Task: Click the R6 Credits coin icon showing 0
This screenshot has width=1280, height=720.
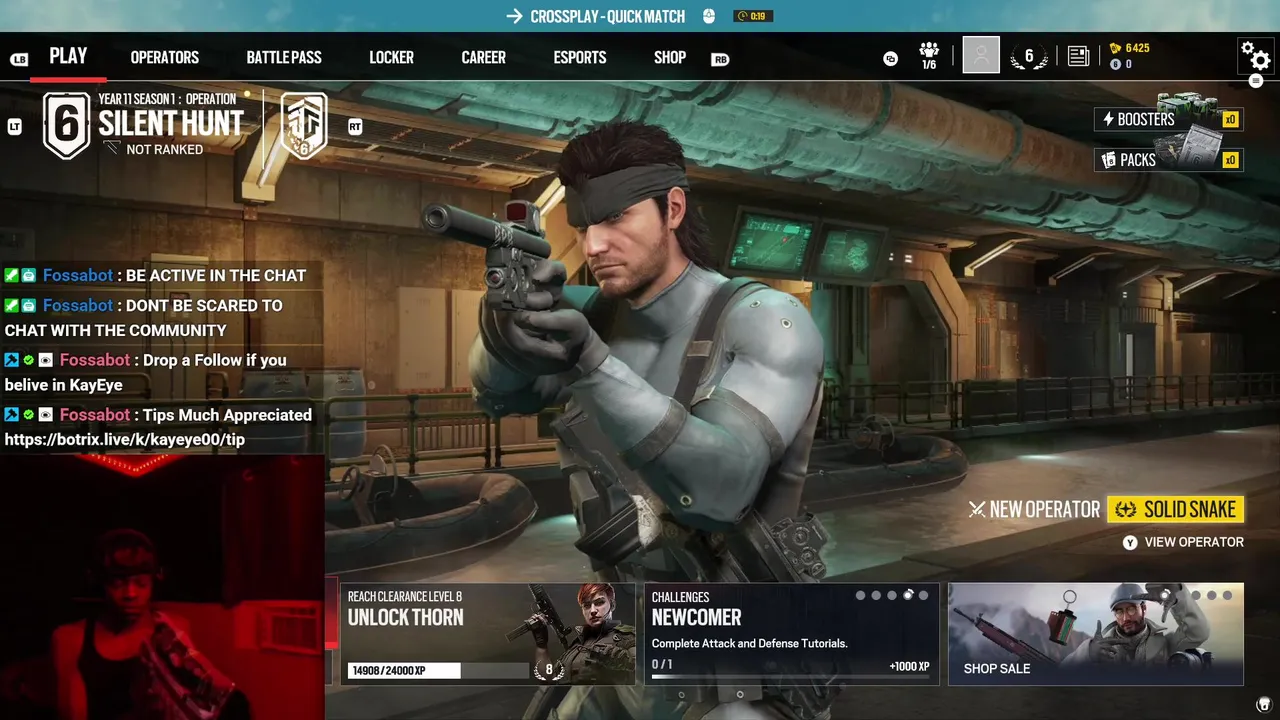Action: [x=1116, y=64]
